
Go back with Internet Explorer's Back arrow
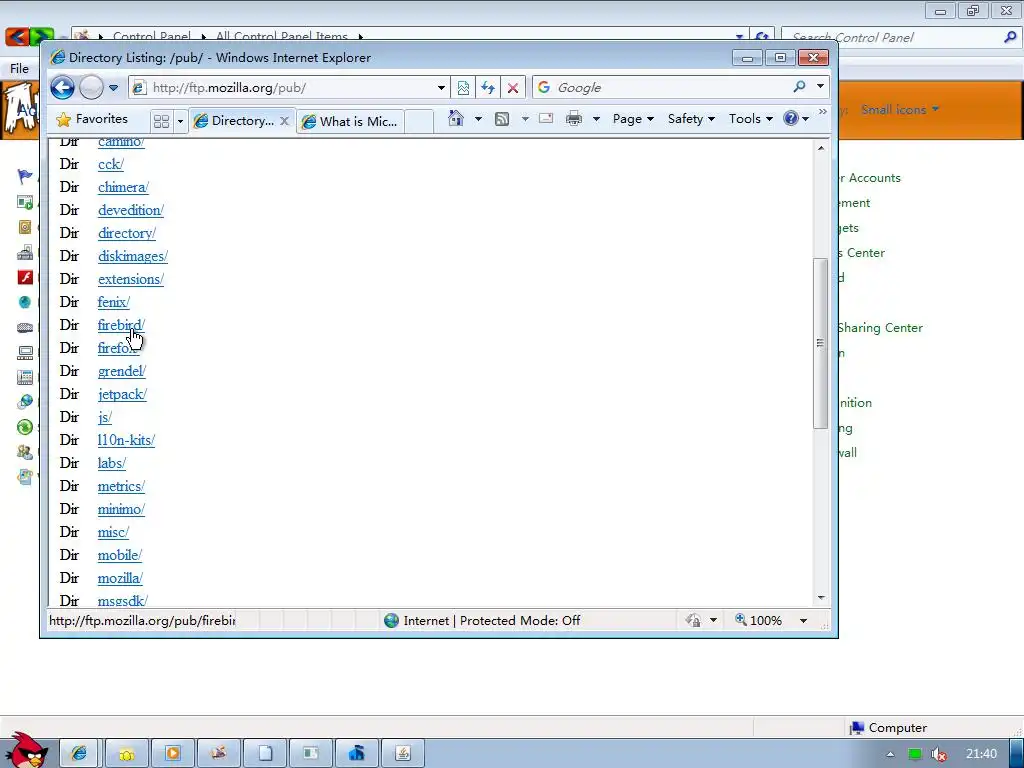click(x=62, y=88)
